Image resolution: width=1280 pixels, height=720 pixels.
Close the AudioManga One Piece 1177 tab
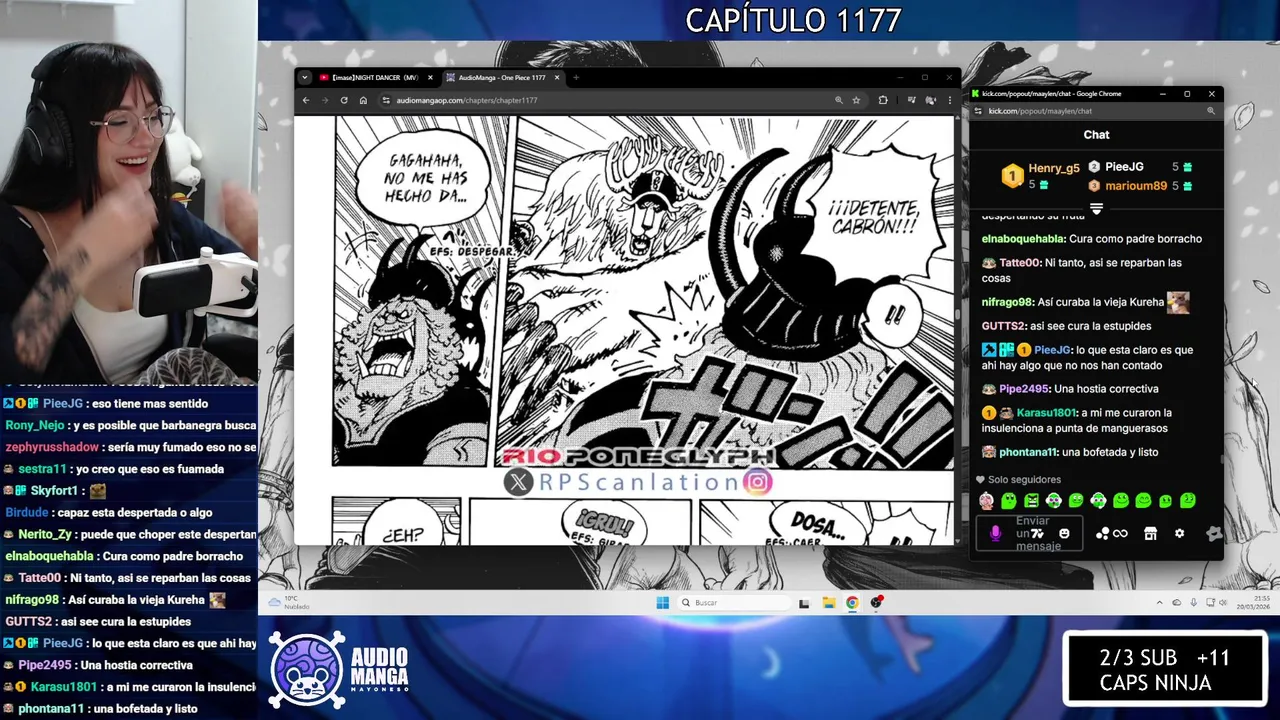(x=557, y=78)
